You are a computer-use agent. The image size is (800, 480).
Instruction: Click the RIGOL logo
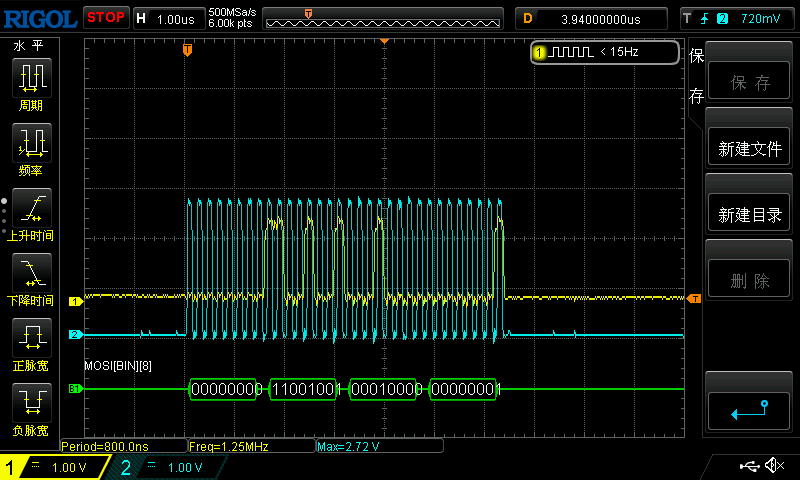40,19
